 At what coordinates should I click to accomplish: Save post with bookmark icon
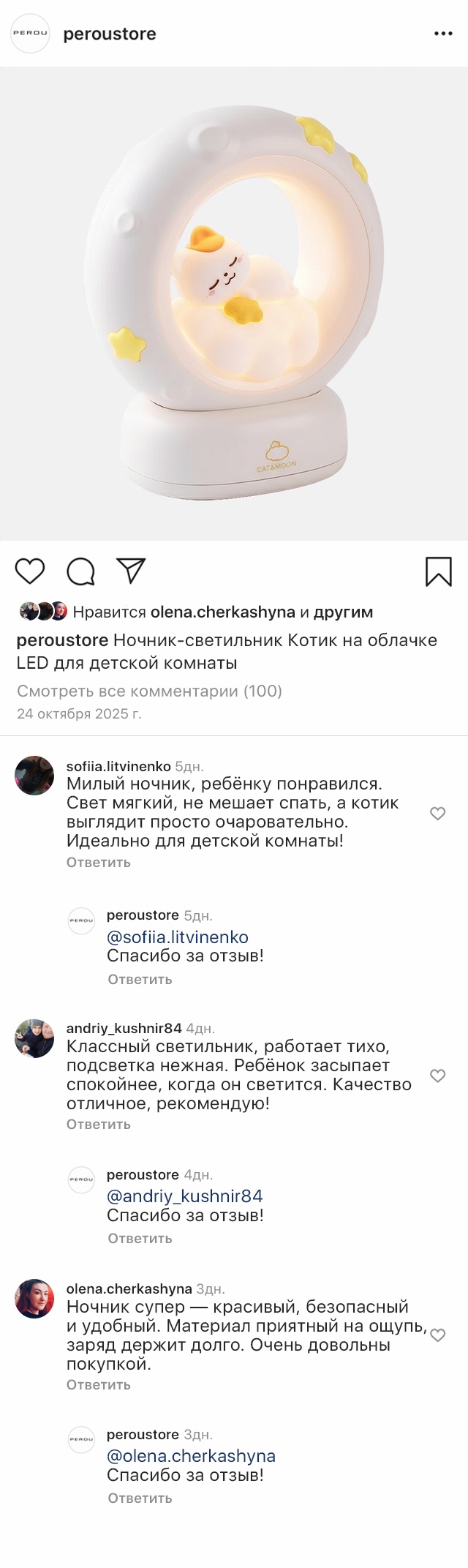click(438, 571)
